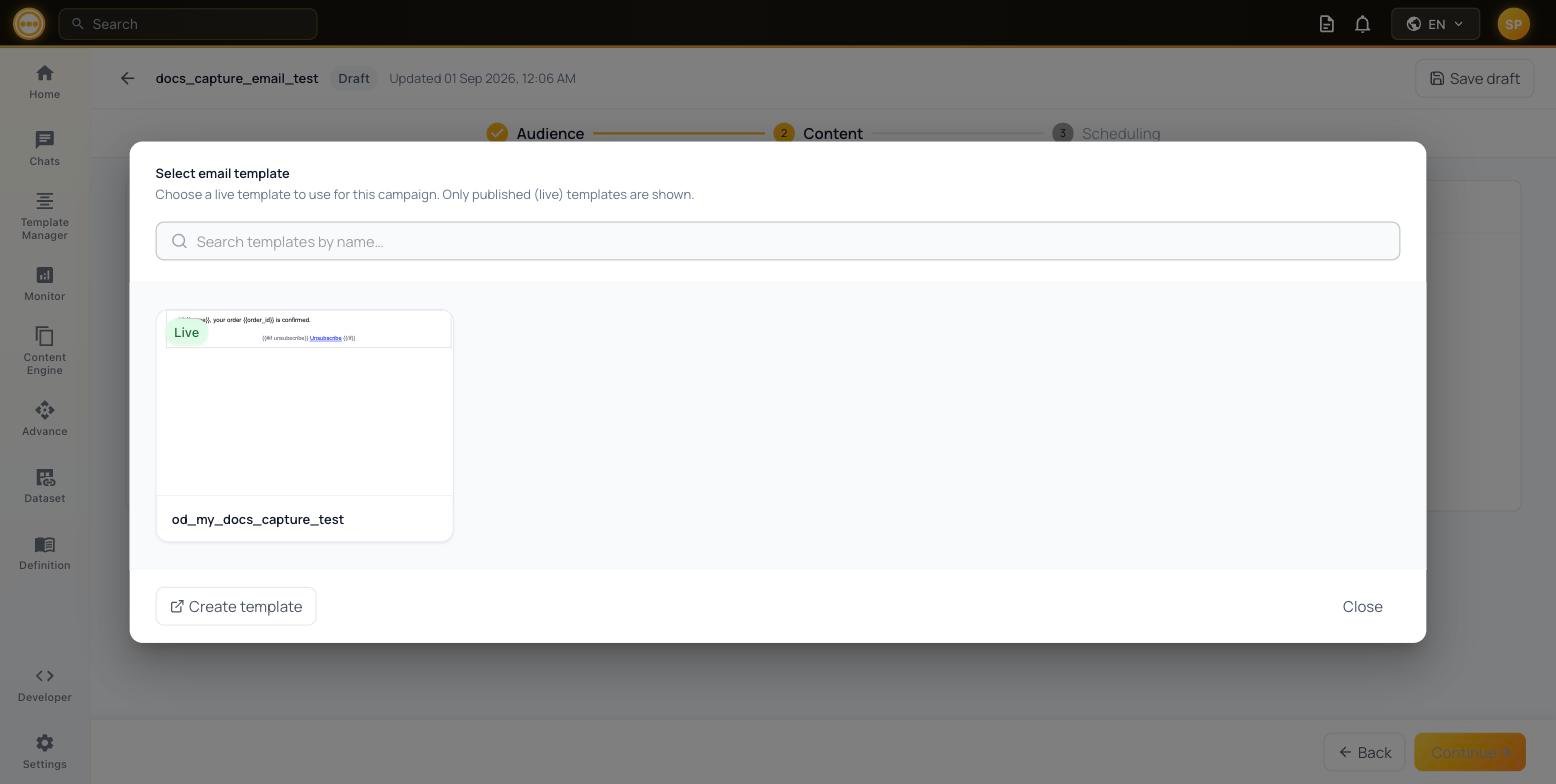Focus the top bar Search field
The image size is (1556, 784).
coord(188,24)
